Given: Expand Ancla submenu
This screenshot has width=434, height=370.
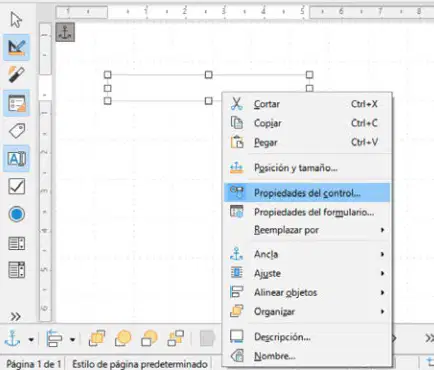Looking at the screenshot, I should 307,254.
